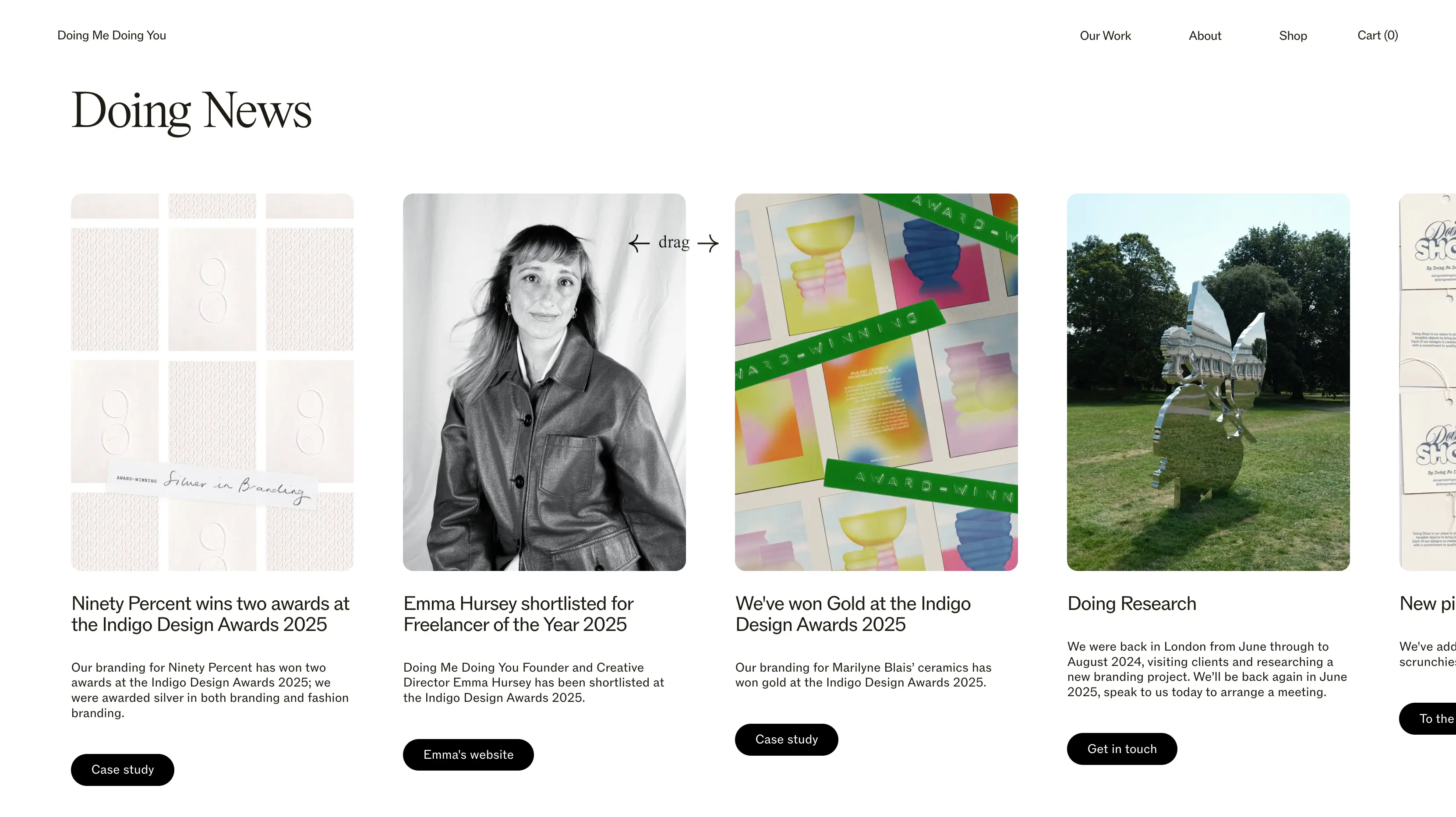
Task: Open the Silver in Branding embossed cards image
Action: pos(212,382)
